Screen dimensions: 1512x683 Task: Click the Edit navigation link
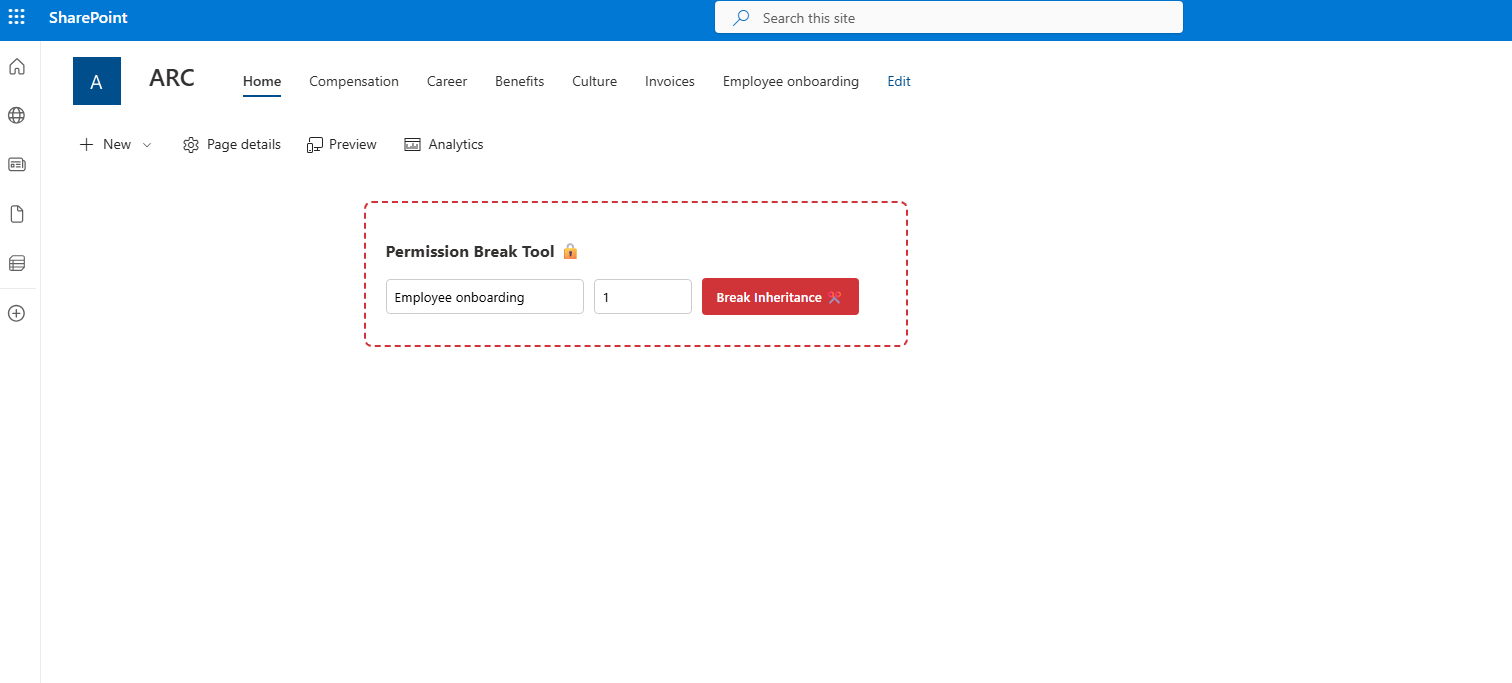point(899,82)
